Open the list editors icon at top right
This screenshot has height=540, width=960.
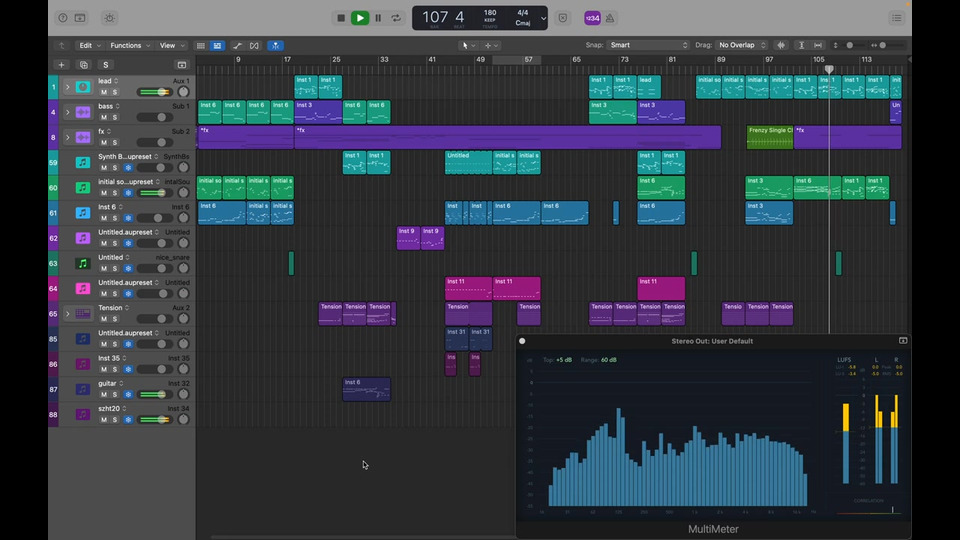pos(898,18)
